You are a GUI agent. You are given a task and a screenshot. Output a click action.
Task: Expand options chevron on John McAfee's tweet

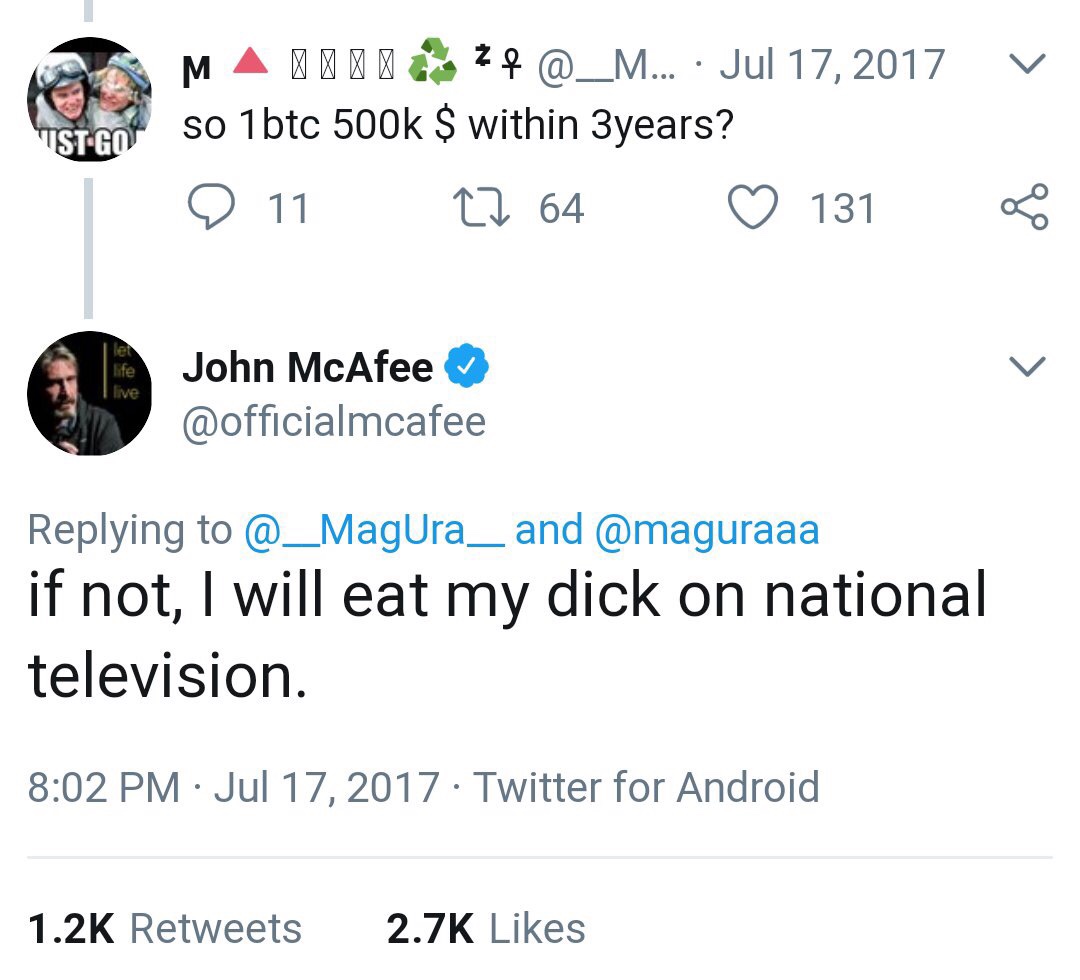(x=1027, y=367)
